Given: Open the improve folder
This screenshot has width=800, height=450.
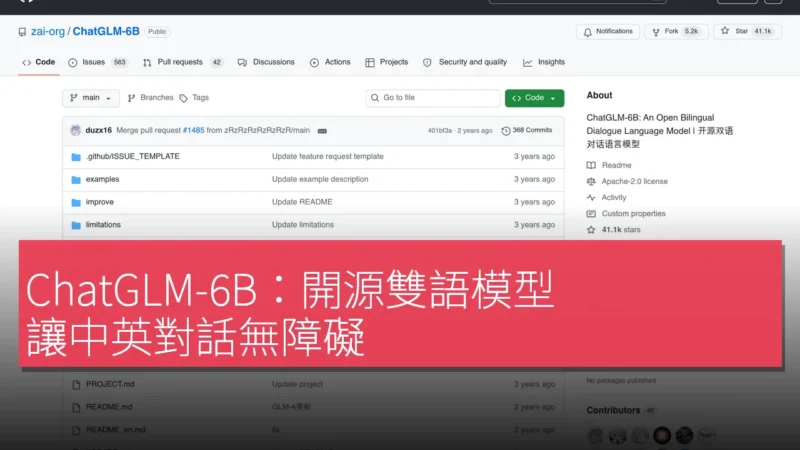Looking at the screenshot, I should point(99,202).
